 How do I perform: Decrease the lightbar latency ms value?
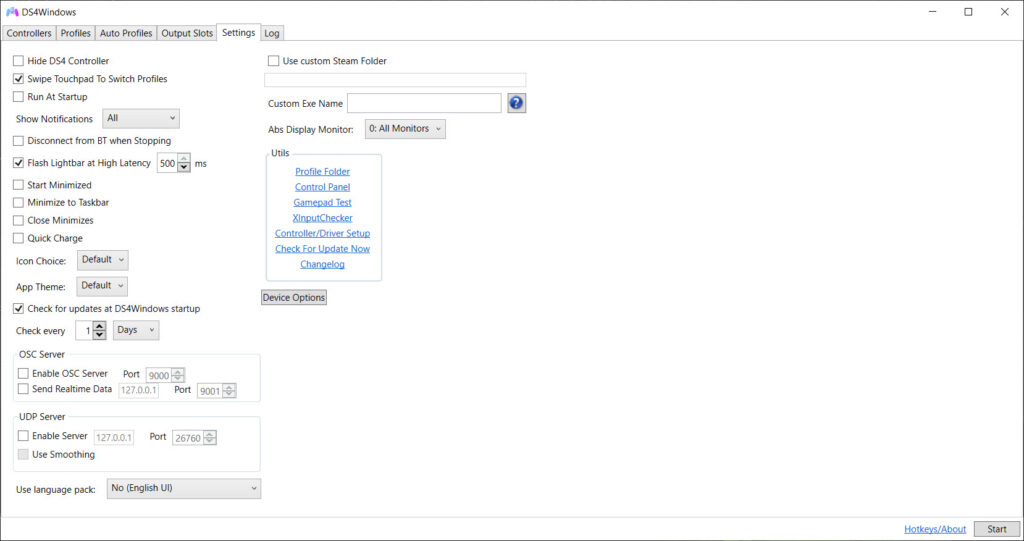click(184, 168)
